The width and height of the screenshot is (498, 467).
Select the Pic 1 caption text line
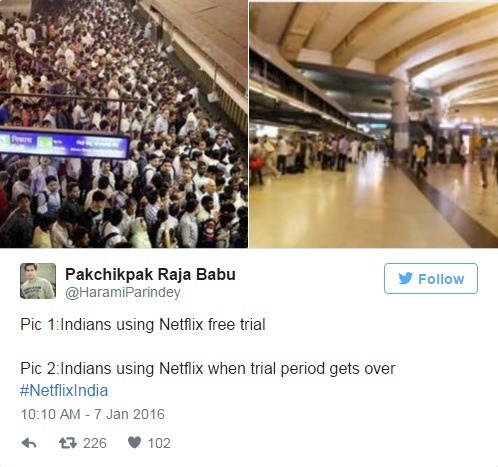point(143,324)
